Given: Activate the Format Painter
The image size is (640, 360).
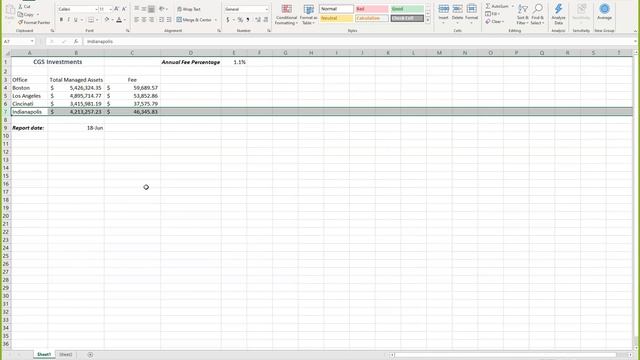Looking at the screenshot, I should click(34, 22).
